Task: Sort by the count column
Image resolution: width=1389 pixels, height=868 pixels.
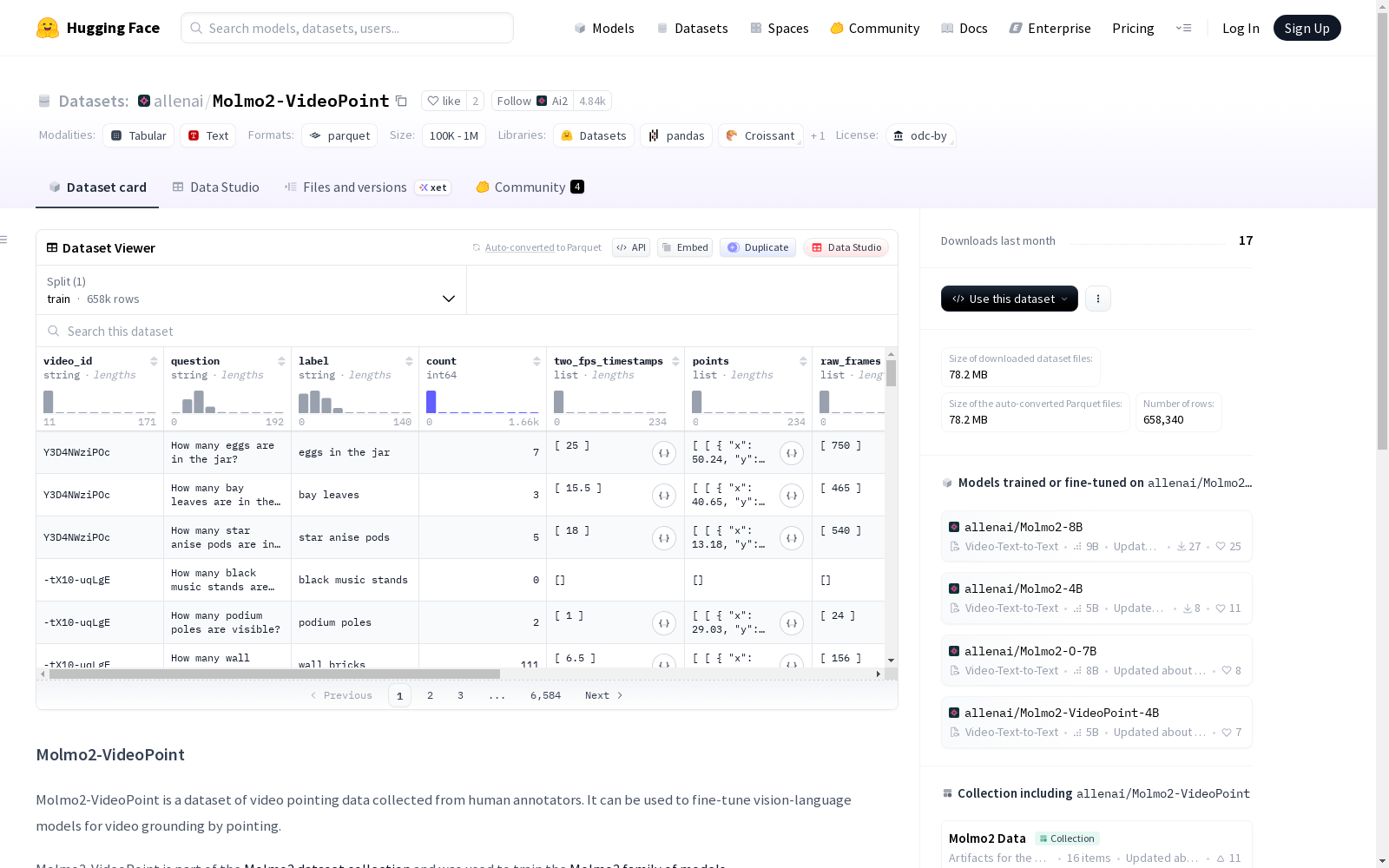Action: point(537,361)
